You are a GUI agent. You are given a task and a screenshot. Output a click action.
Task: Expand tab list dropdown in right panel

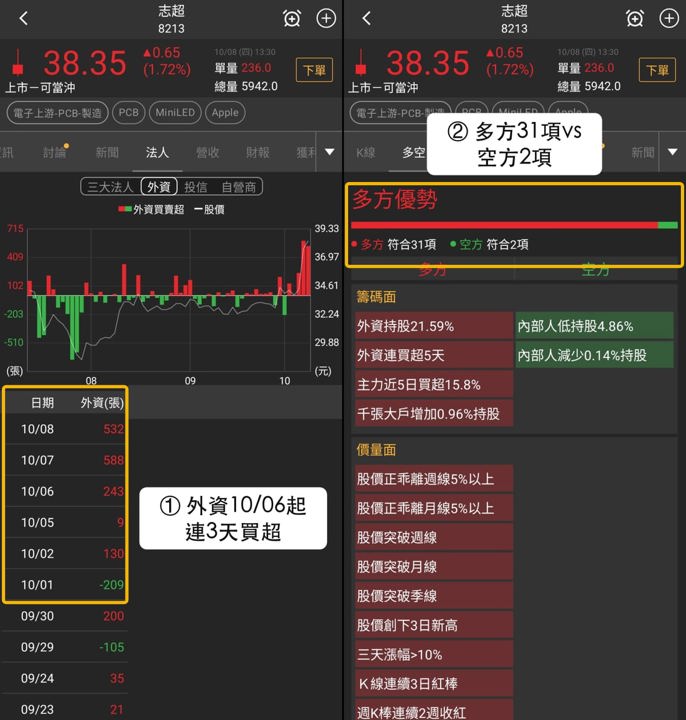click(673, 152)
